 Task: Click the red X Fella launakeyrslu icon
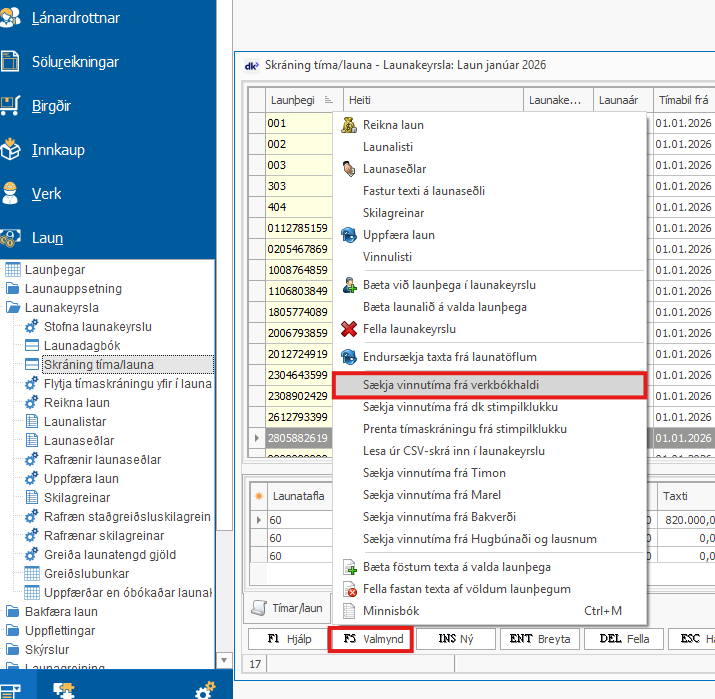[349, 329]
